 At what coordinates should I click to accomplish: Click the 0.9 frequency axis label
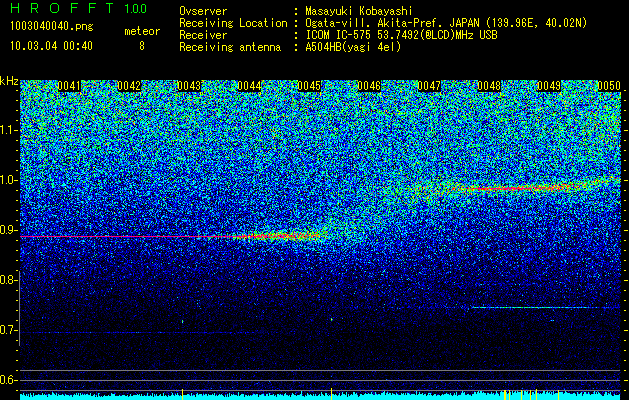7,230
